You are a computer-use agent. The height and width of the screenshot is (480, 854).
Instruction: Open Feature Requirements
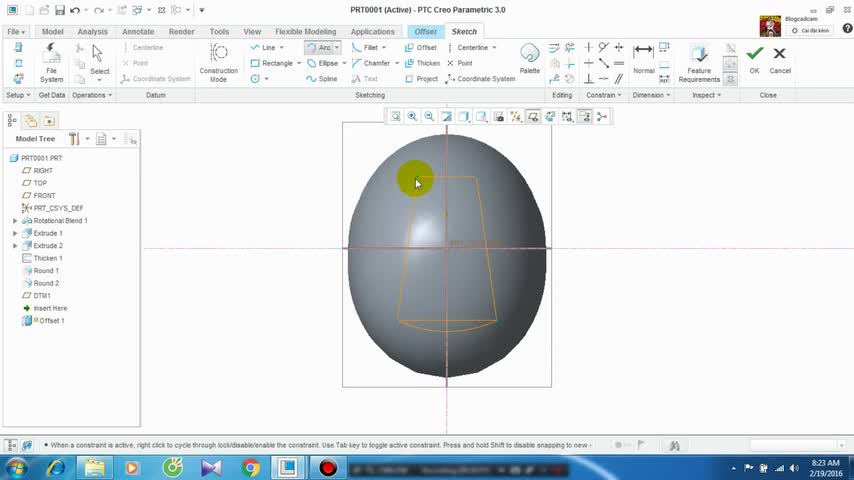click(x=699, y=63)
